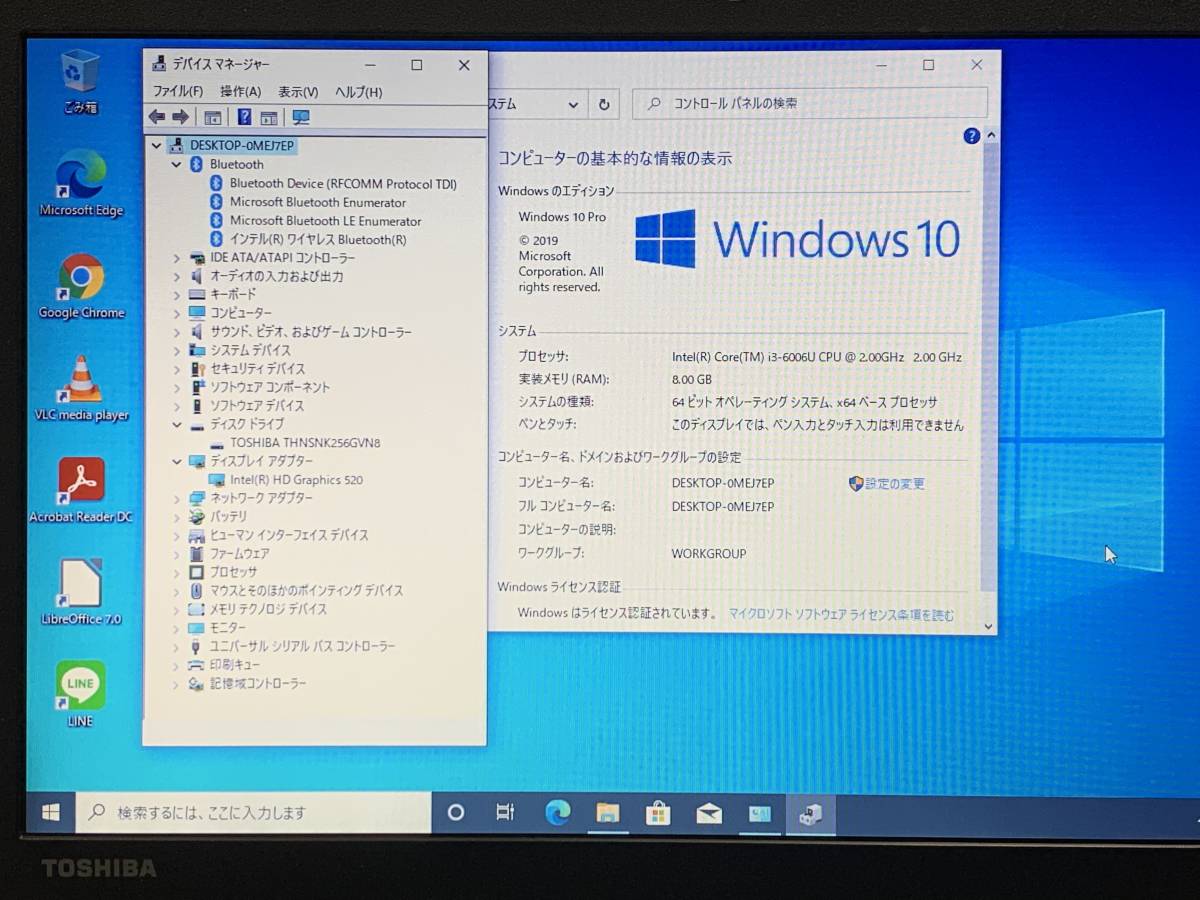Click the action pane toolbar icon beside Help

[x=269, y=117]
